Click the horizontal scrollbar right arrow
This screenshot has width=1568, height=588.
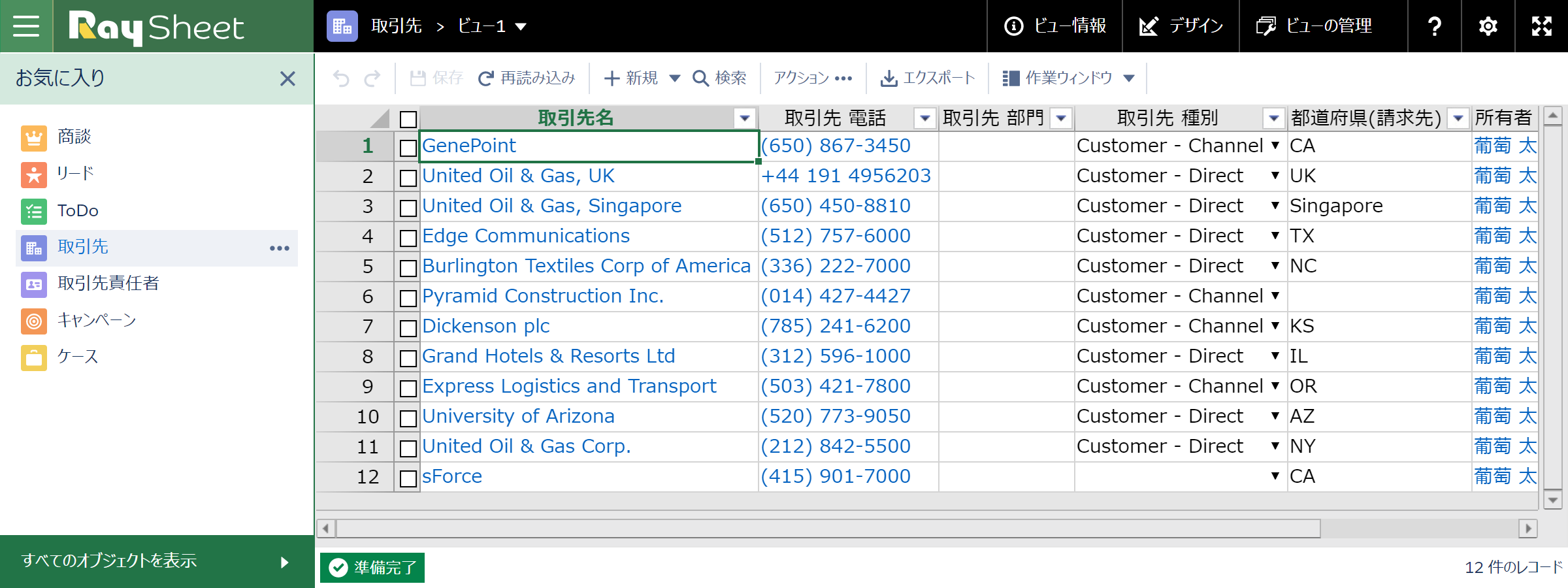(x=1528, y=528)
